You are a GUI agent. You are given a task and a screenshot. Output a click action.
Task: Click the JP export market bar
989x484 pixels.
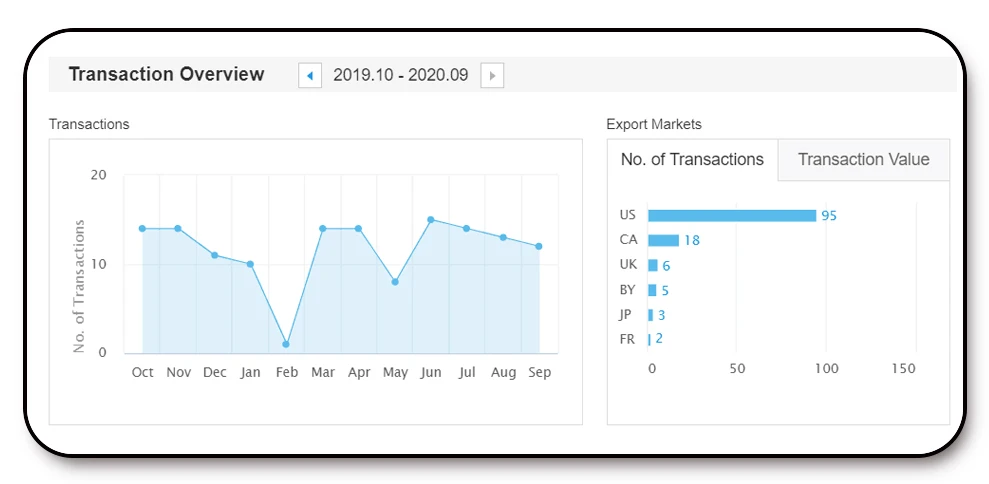coord(651,315)
